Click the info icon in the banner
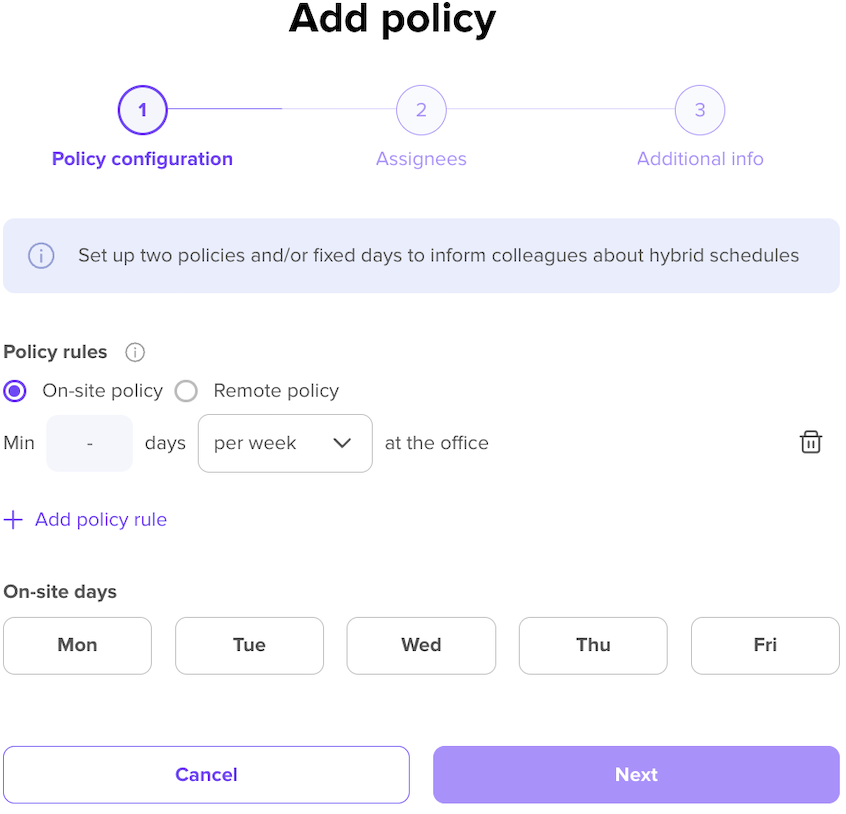 pyautogui.click(x=41, y=256)
